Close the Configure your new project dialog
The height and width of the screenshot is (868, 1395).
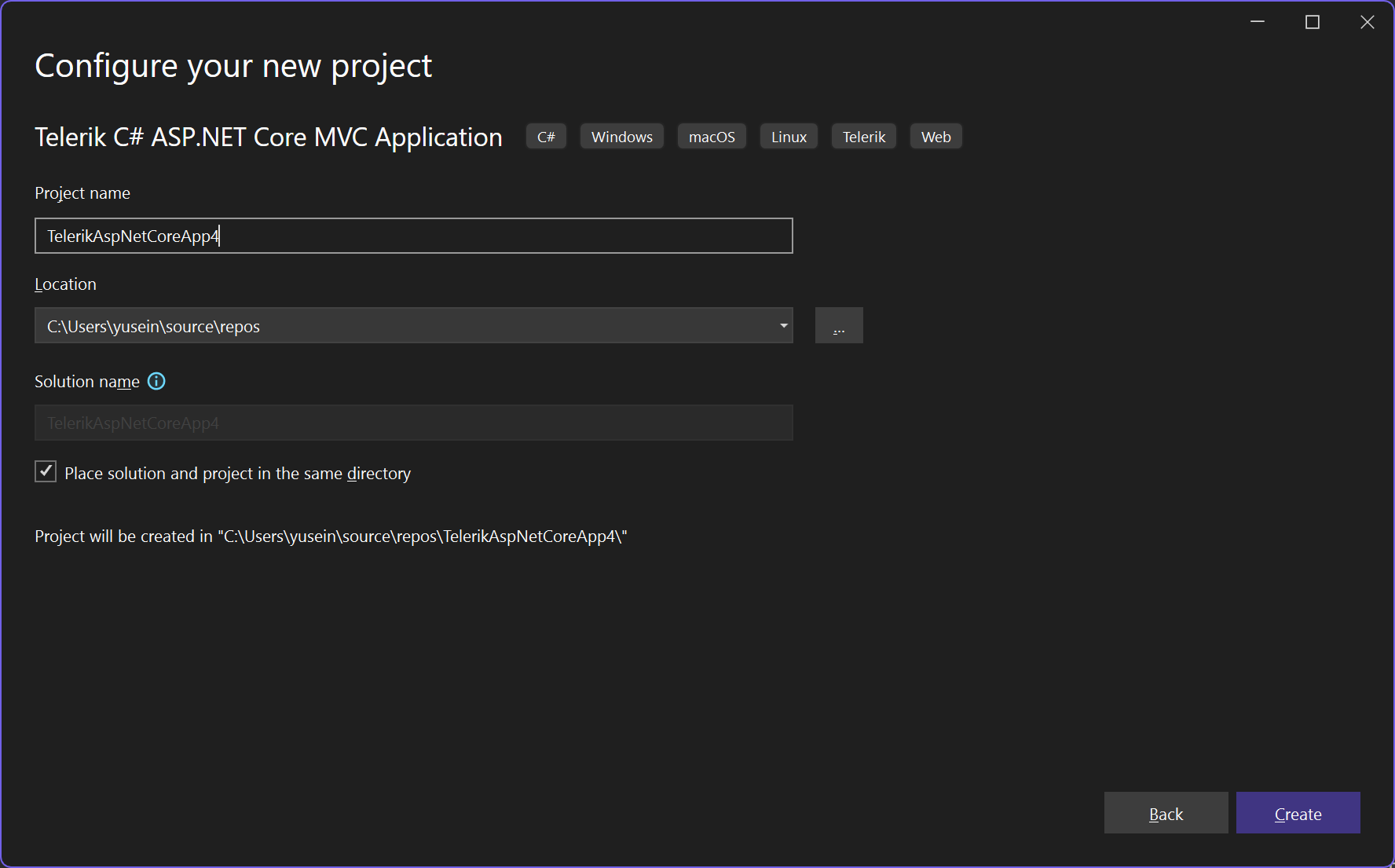(1368, 22)
